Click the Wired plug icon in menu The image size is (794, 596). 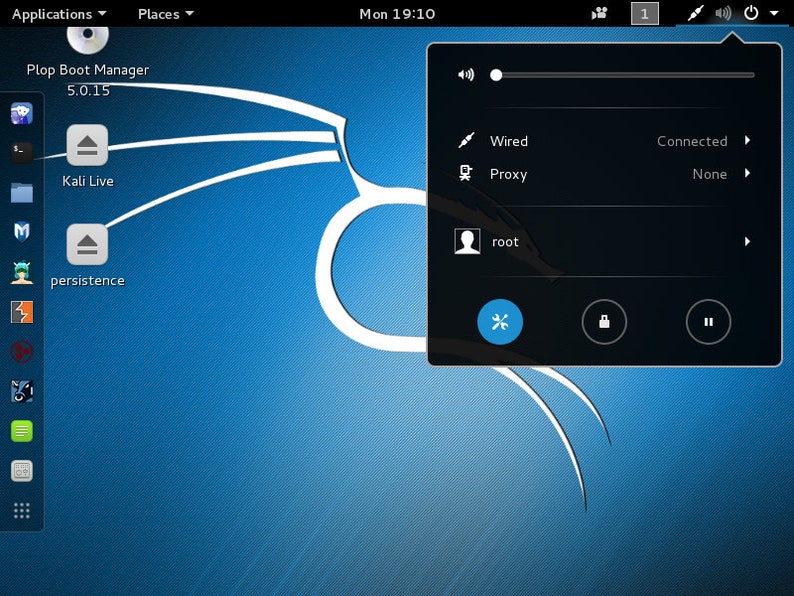click(466, 140)
